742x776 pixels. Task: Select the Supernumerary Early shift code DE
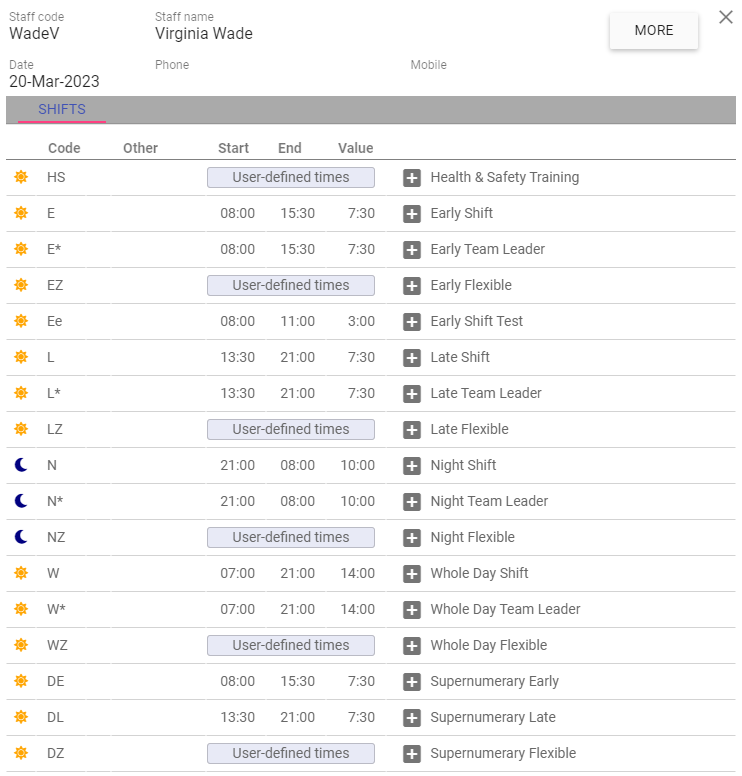(x=55, y=681)
